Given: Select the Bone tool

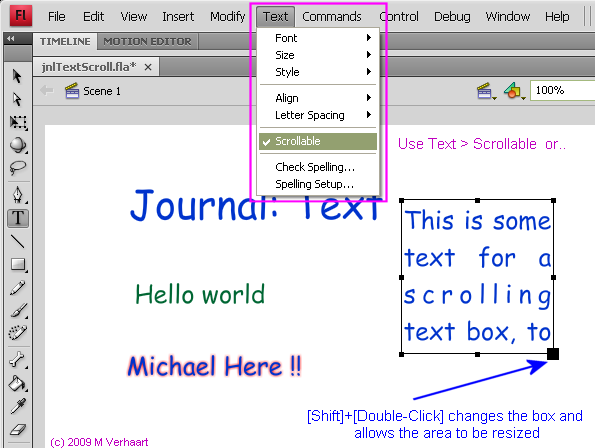Looking at the screenshot, I should click(18, 360).
